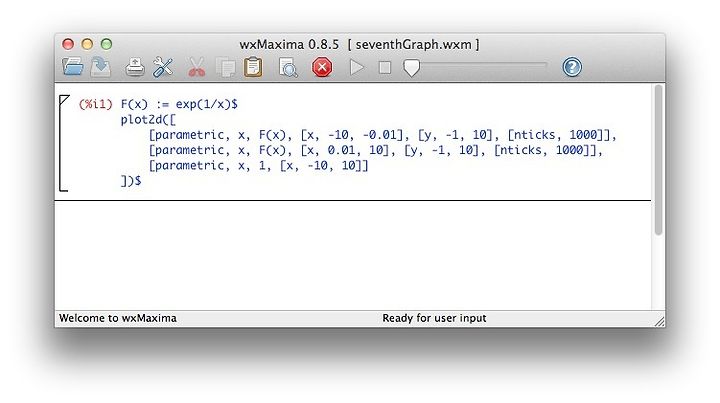Image resolution: width=720 pixels, height=403 pixels.
Task: Open the find and search icon
Action: coord(288,67)
